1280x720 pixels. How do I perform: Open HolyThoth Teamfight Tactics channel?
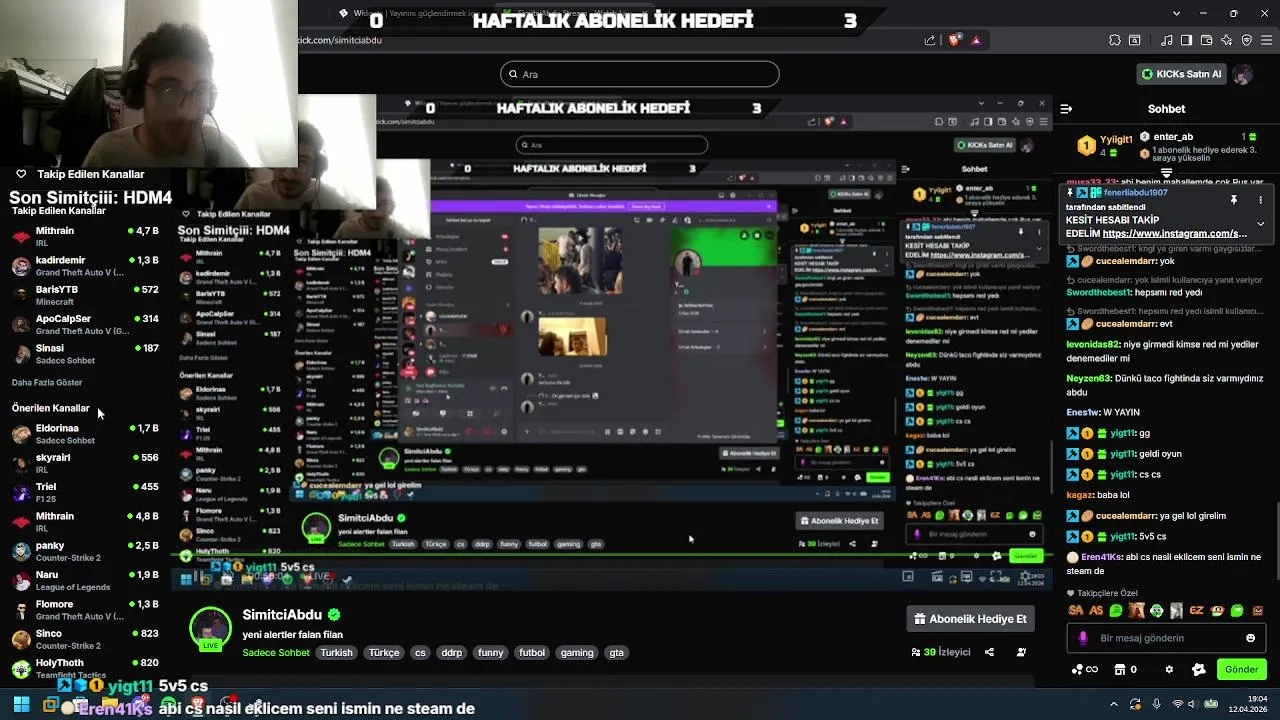tap(85, 668)
